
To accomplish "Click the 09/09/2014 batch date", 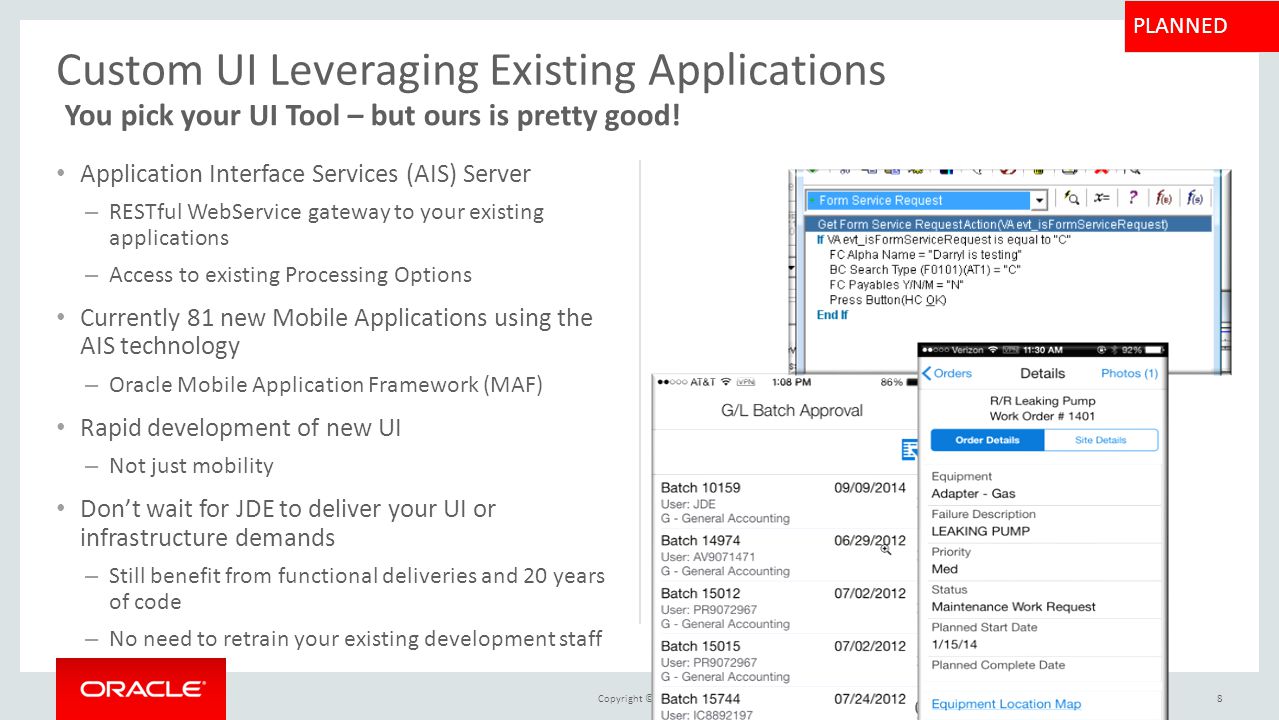I will coord(870,488).
